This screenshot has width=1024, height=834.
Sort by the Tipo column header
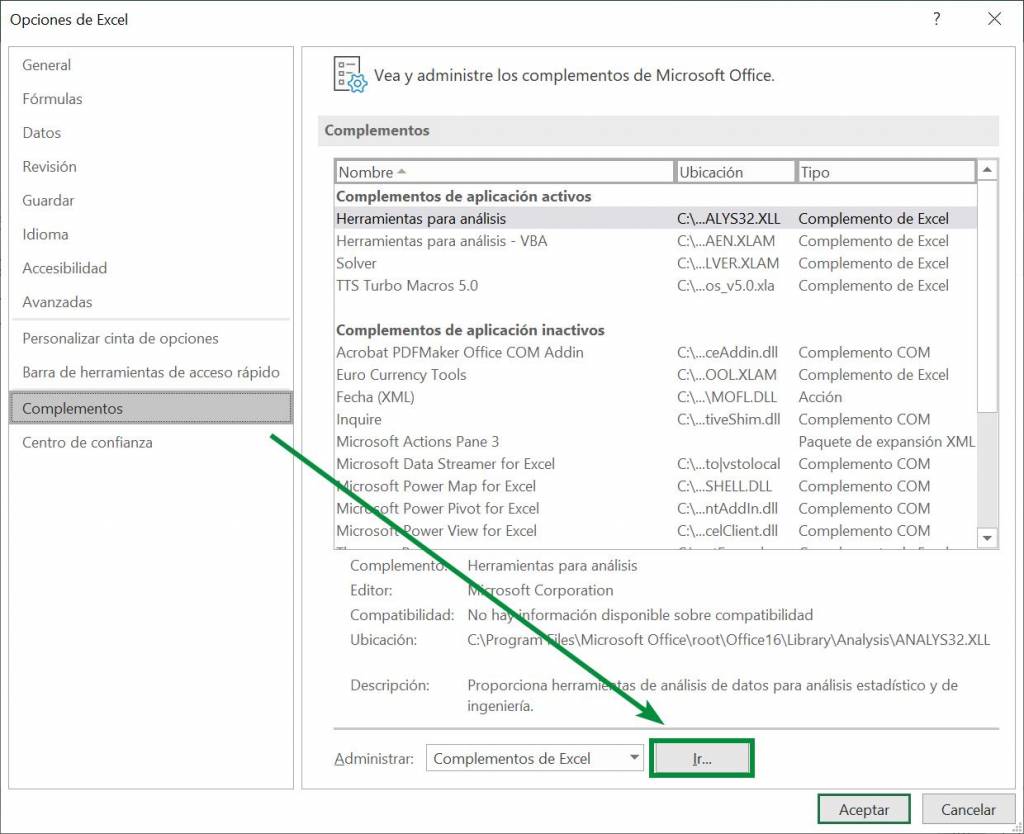[x=887, y=172]
